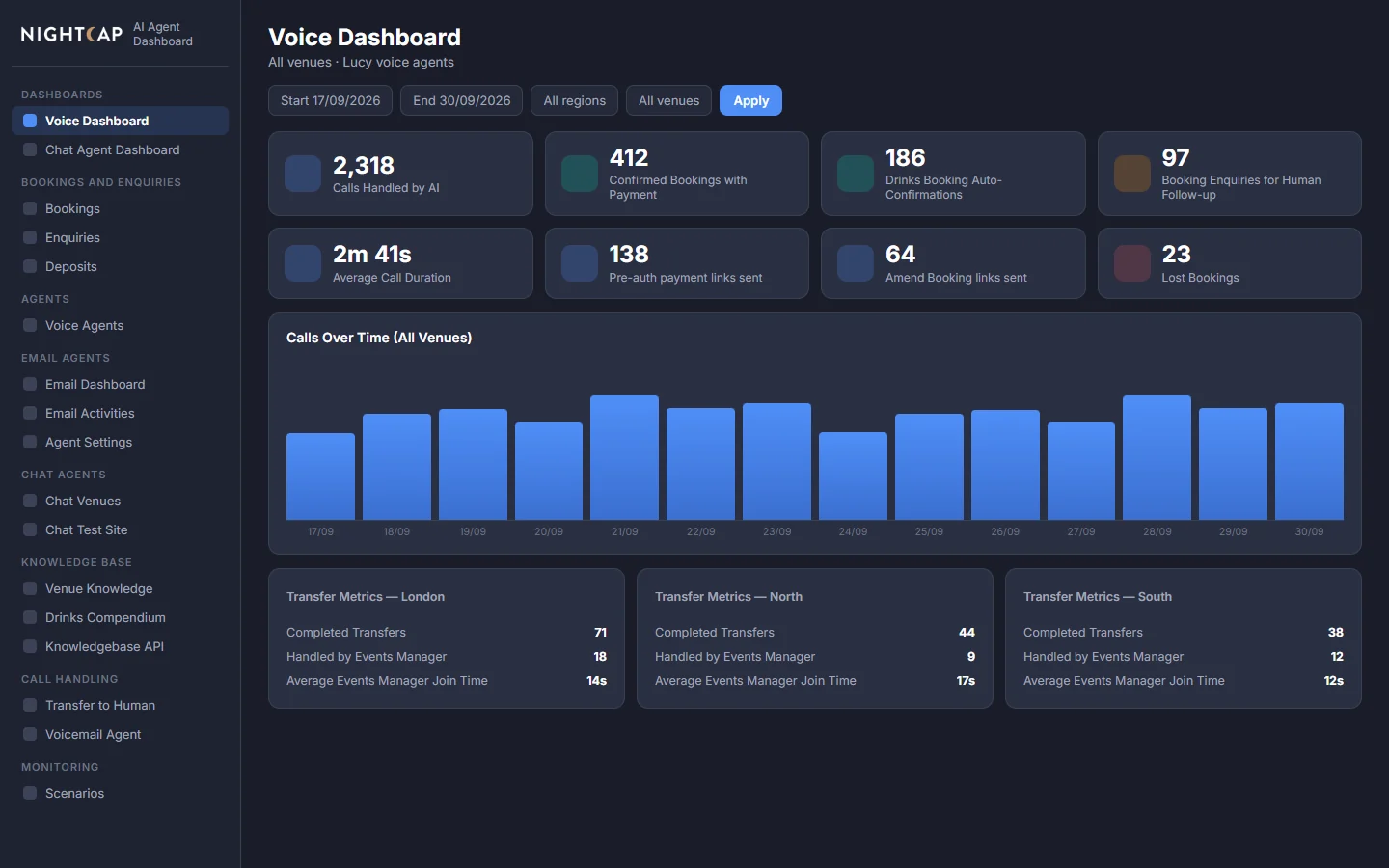Image resolution: width=1389 pixels, height=868 pixels.
Task: Open the Knowledgebase API page
Action: point(120,646)
